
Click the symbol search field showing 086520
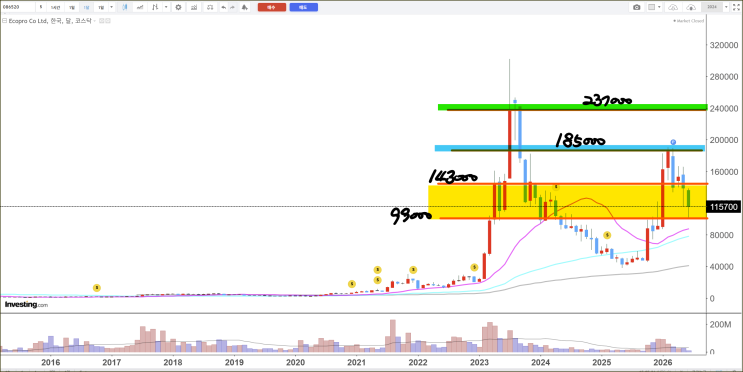pos(18,7)
